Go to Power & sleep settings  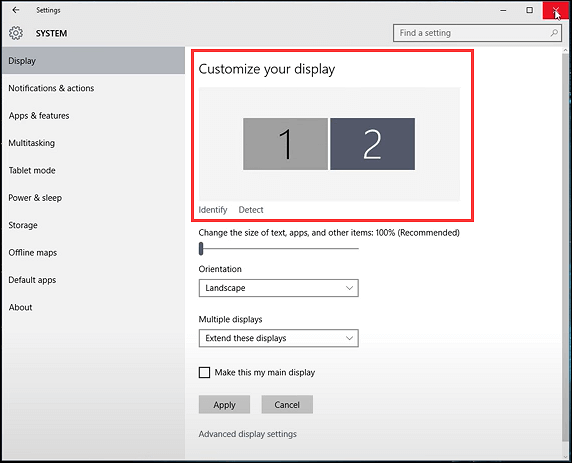35,198
